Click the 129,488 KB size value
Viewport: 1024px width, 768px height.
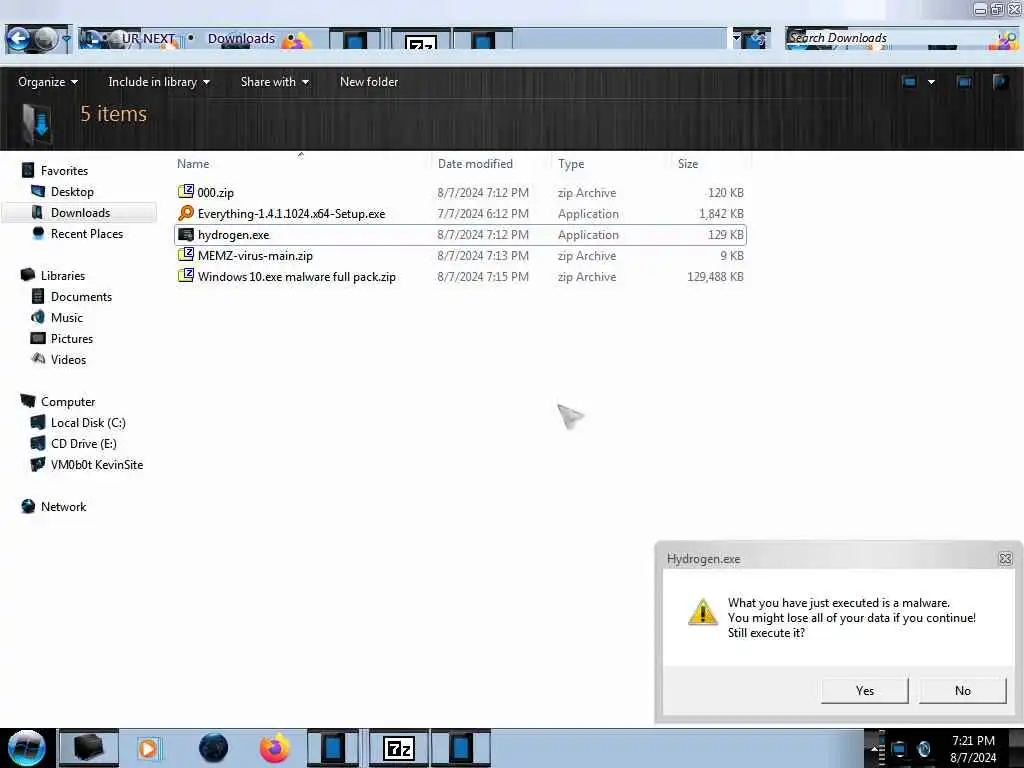click(x=715, y=276)
